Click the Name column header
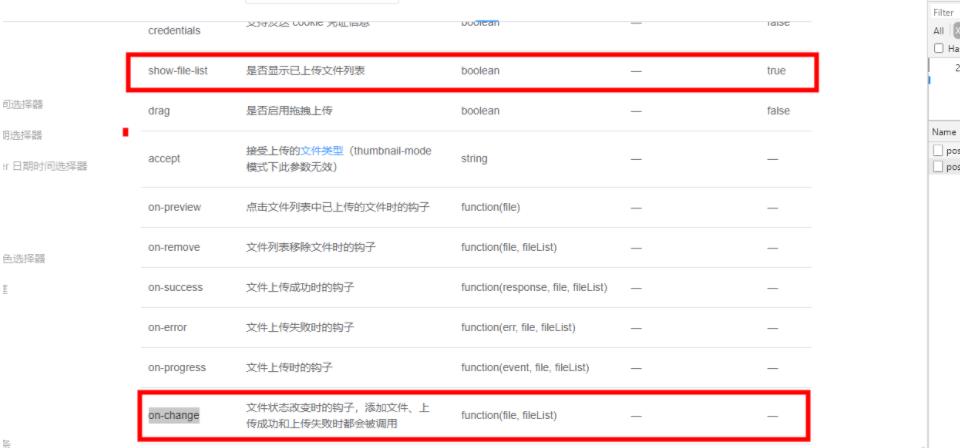Viewport: 960px width, 448px height. (x=943, y=131)
